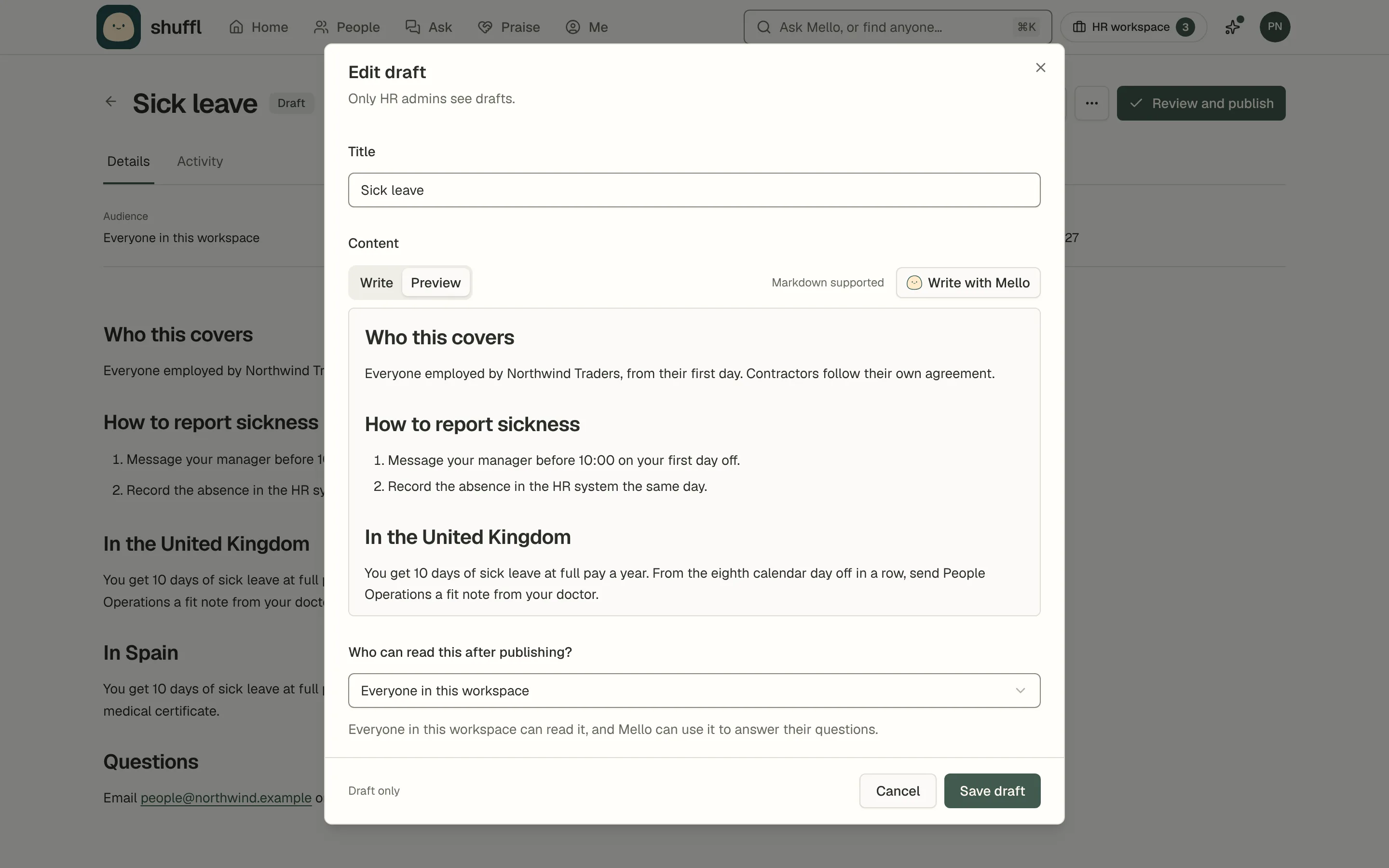1389x868 pixels.
Task: Open the people@northwind.example email link
Action: click(226, 798)
